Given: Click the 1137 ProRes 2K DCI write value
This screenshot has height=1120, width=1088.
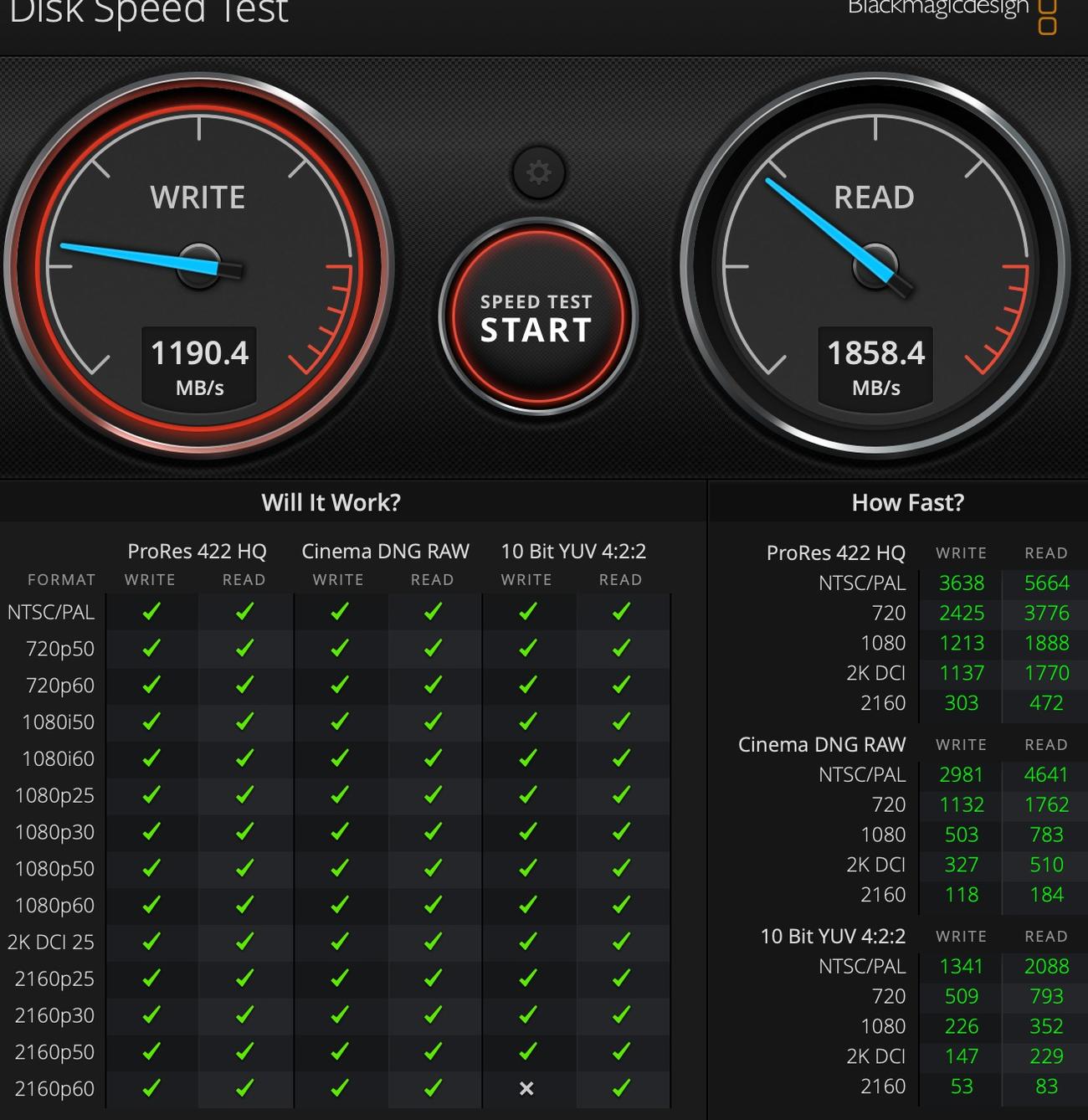Looking at the screenshot, I should (x=962, y=673).
